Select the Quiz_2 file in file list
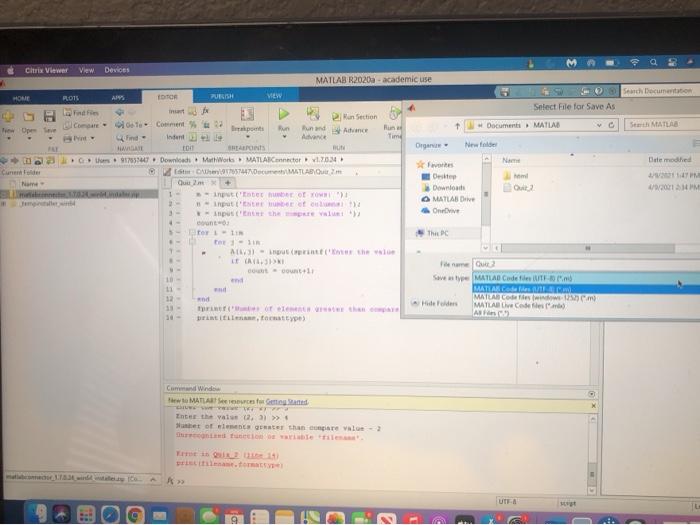 [x=518, y=188]
